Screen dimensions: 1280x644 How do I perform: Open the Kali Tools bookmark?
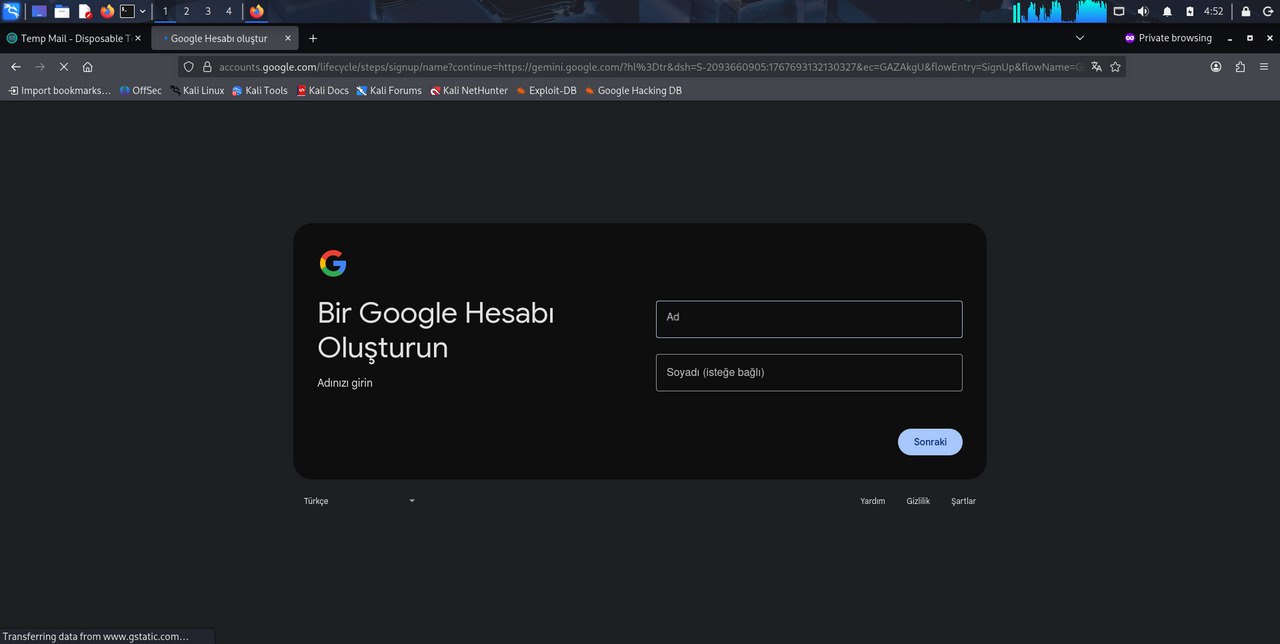coord(260,91)
